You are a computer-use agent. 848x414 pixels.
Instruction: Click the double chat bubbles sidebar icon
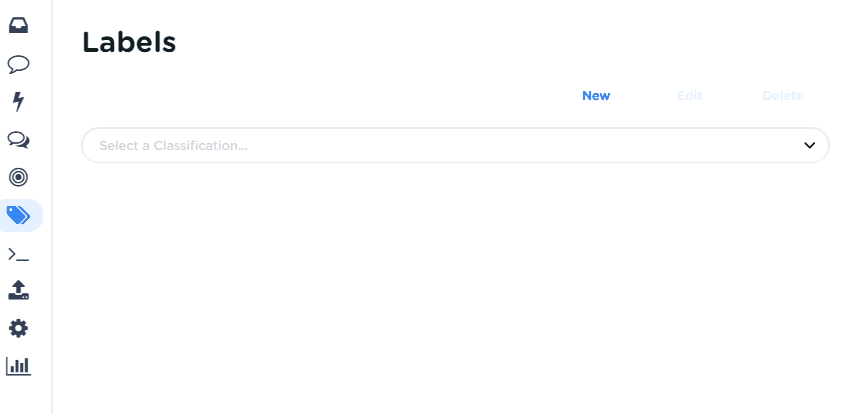tap(18, 139)
